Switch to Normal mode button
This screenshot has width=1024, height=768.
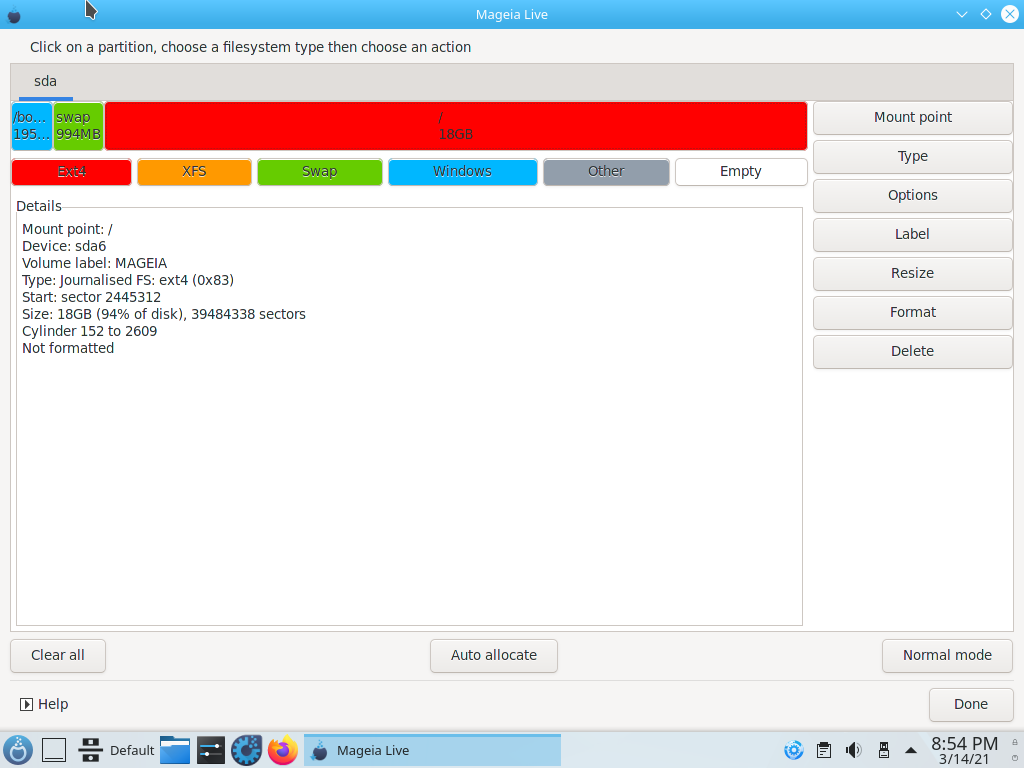click(947, 656)
